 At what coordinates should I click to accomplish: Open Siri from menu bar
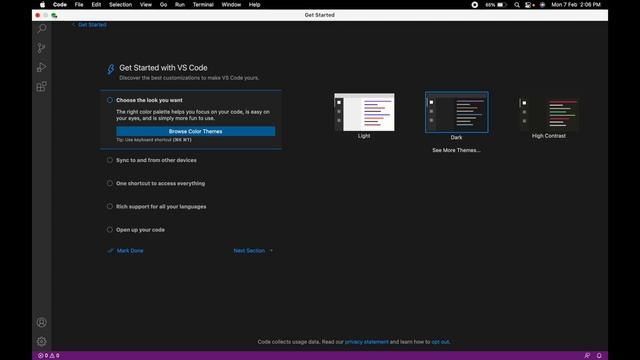click(x=542, y=5)
